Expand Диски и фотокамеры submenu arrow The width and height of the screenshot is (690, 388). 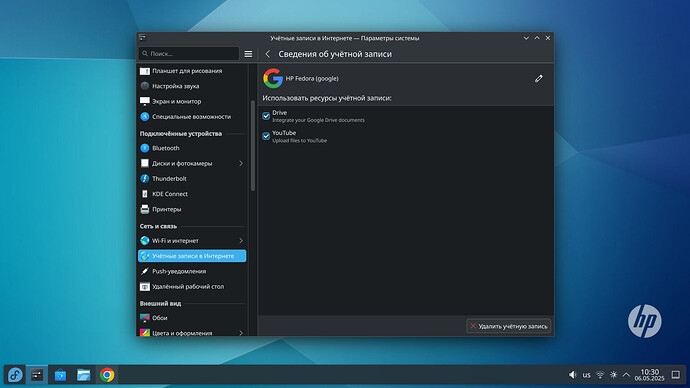[241, 163]
